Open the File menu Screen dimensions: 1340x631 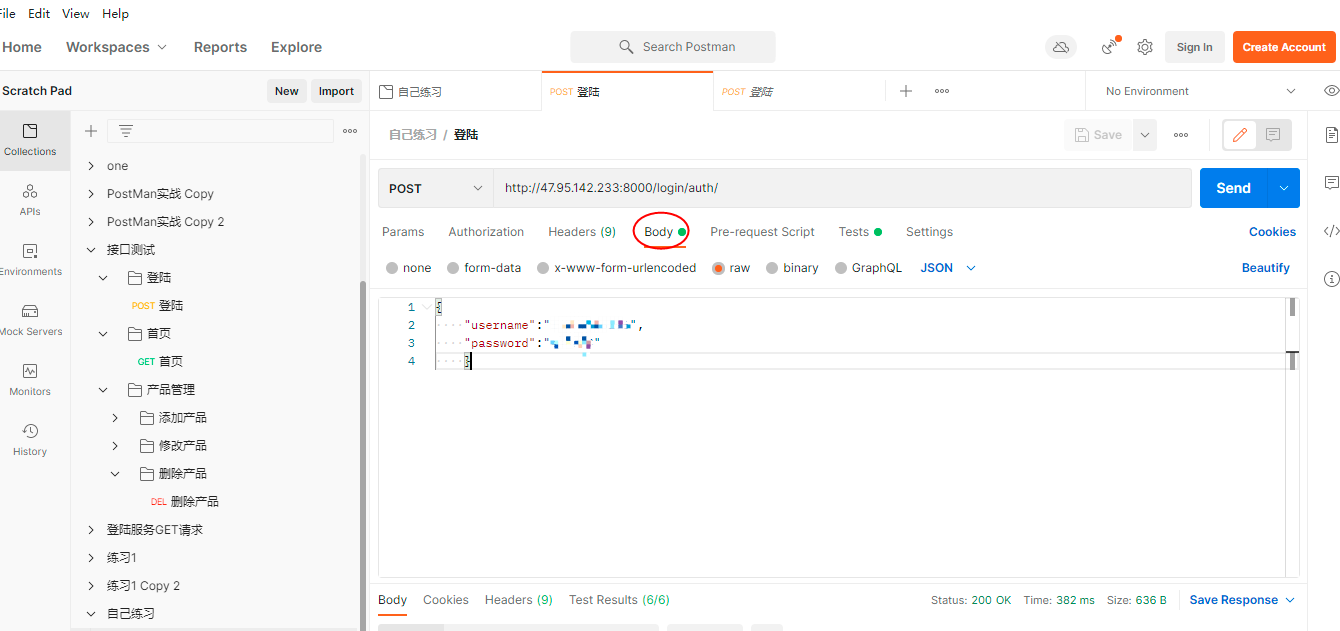coord(8,14)
